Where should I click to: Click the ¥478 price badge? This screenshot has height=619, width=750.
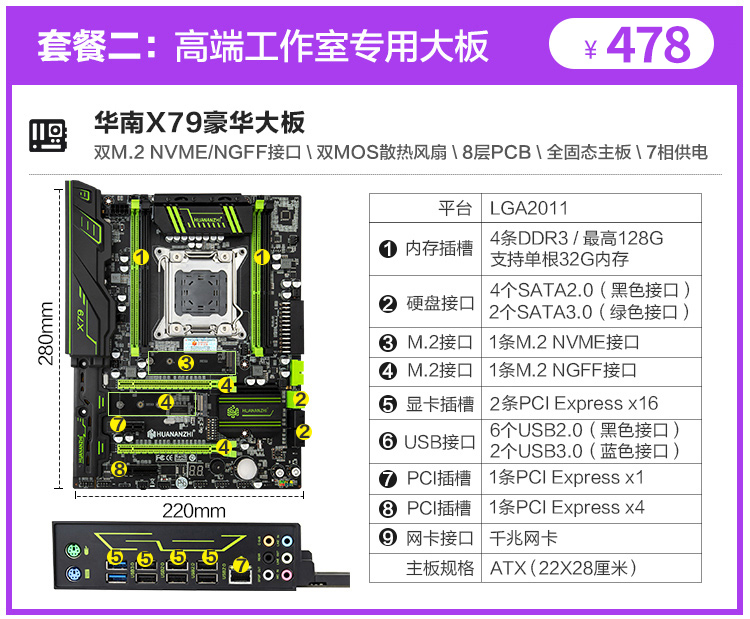click(631, 44)
